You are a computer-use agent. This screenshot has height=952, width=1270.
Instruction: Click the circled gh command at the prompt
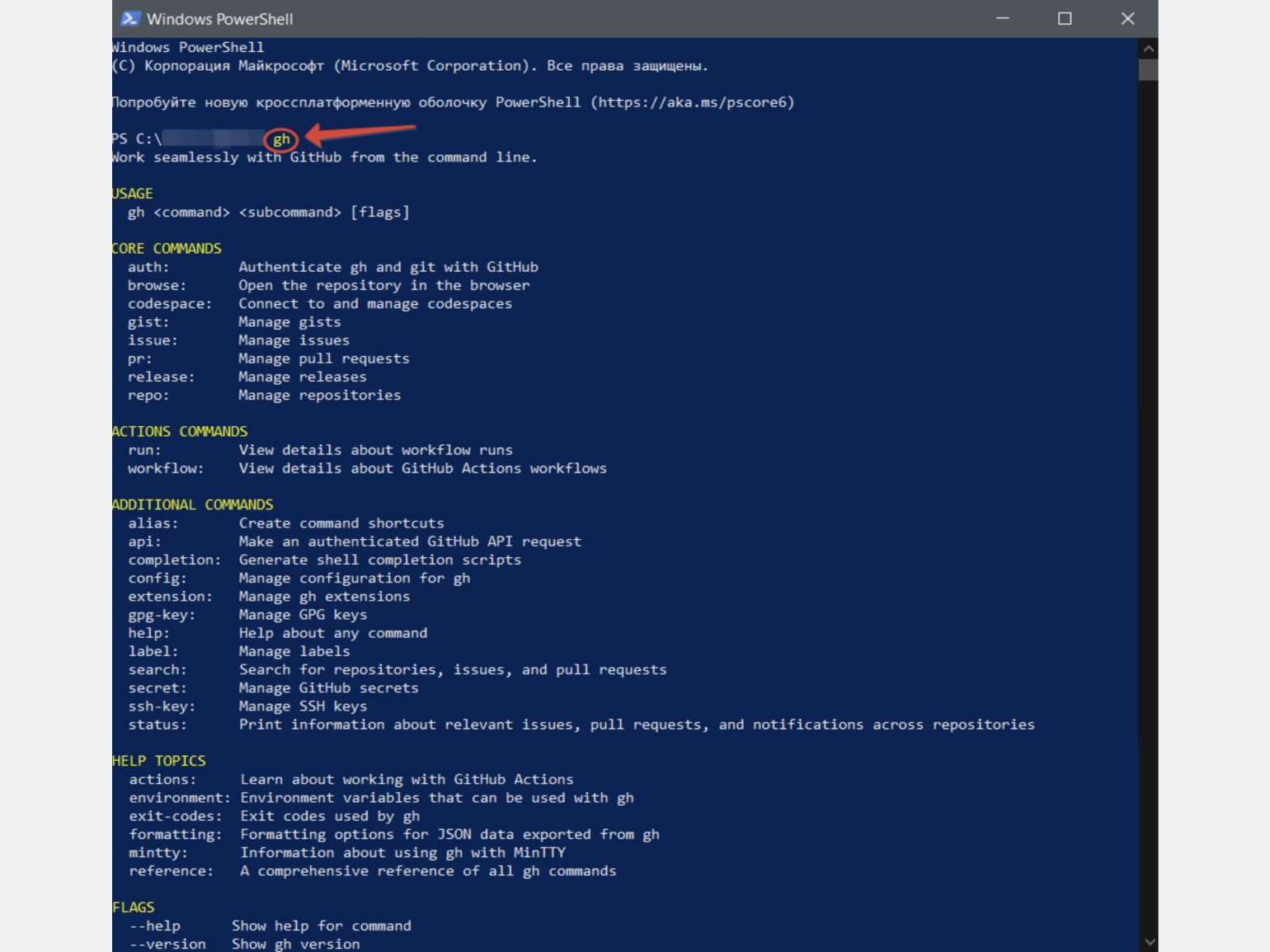(x=281, y=139)
